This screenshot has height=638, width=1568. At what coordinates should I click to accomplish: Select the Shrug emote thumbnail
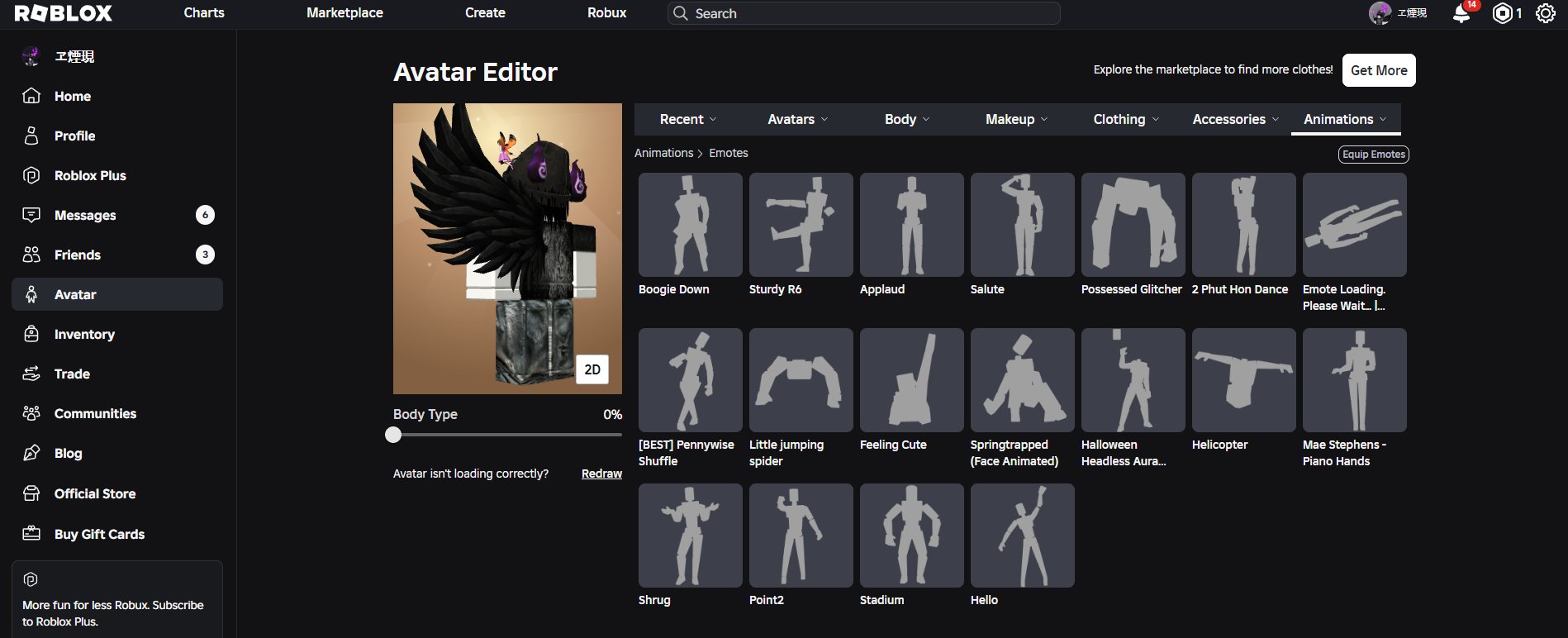690,536
